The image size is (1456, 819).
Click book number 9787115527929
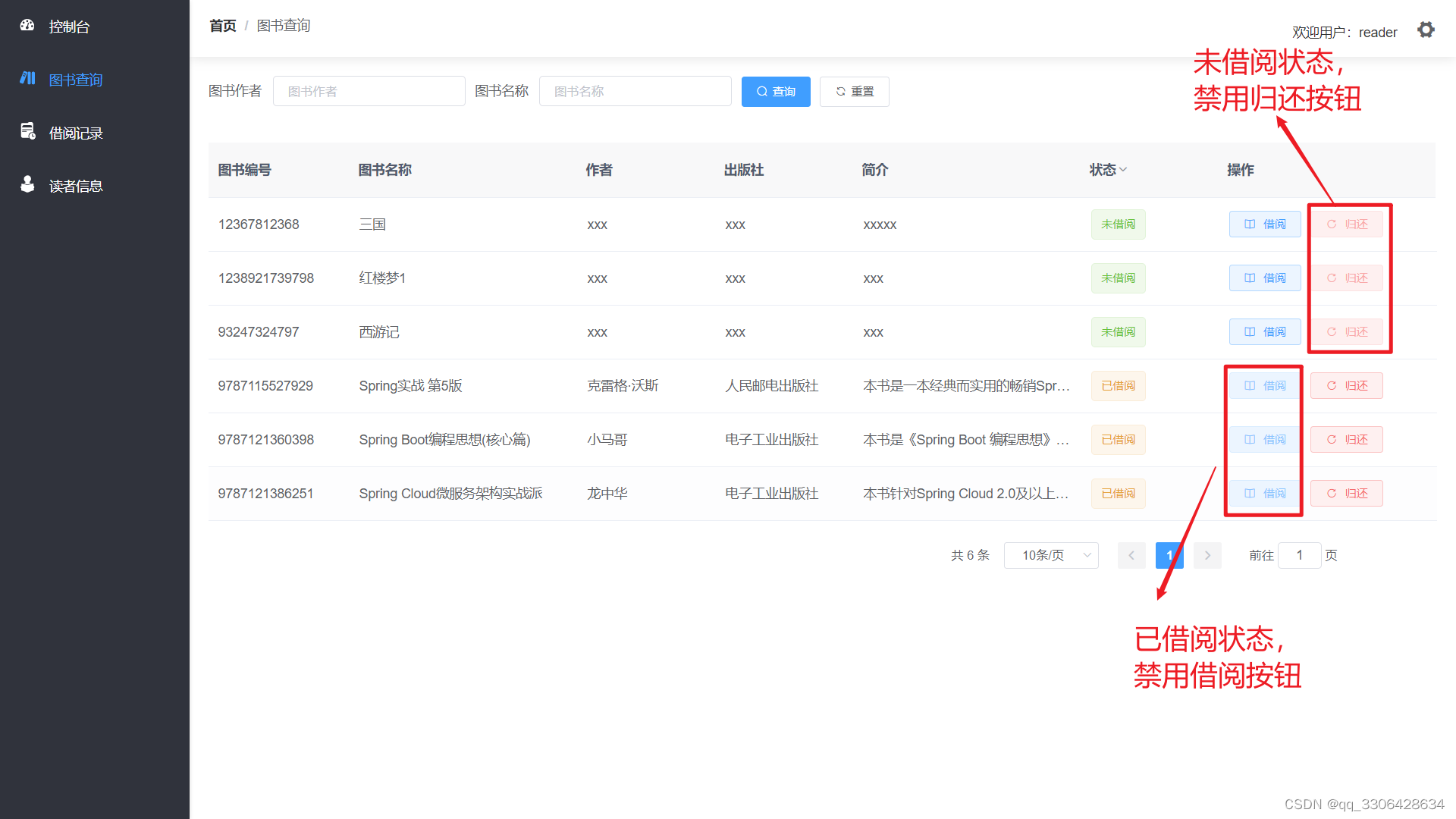tap(265, 386)
